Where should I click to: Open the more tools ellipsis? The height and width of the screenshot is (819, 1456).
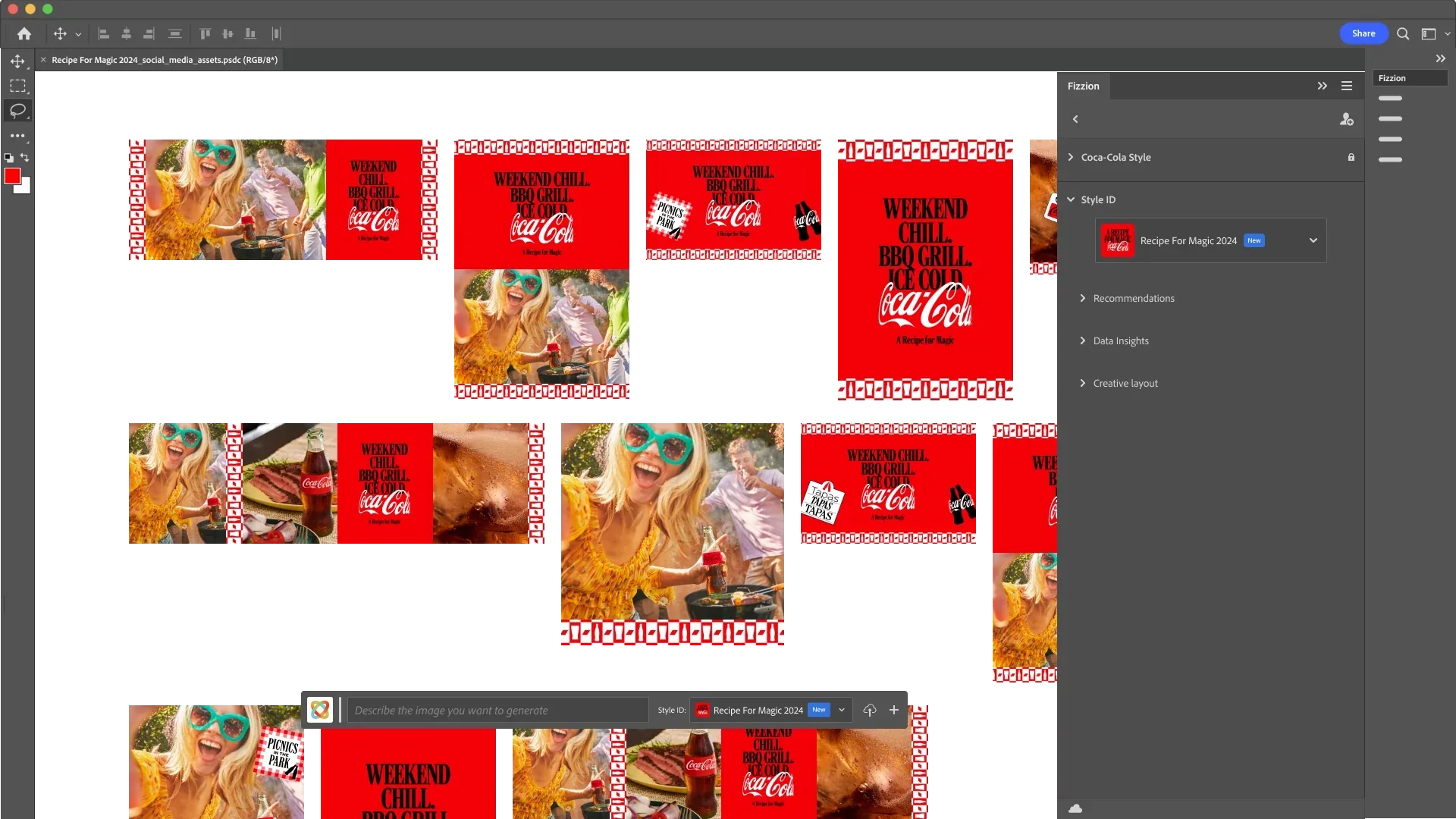point(17,136)
